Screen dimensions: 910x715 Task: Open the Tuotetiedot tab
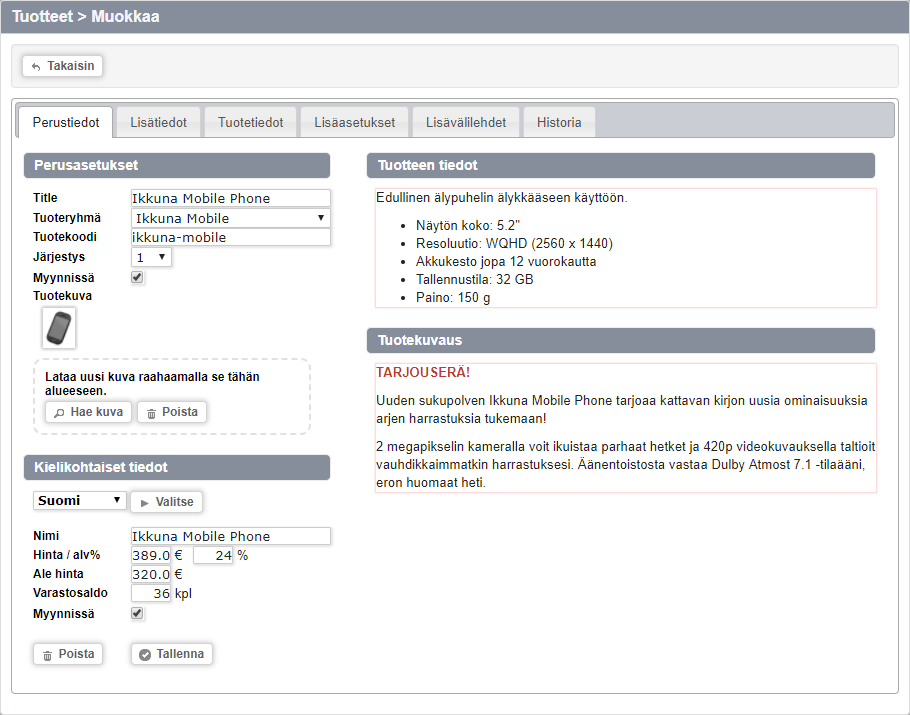coord(251,123)
